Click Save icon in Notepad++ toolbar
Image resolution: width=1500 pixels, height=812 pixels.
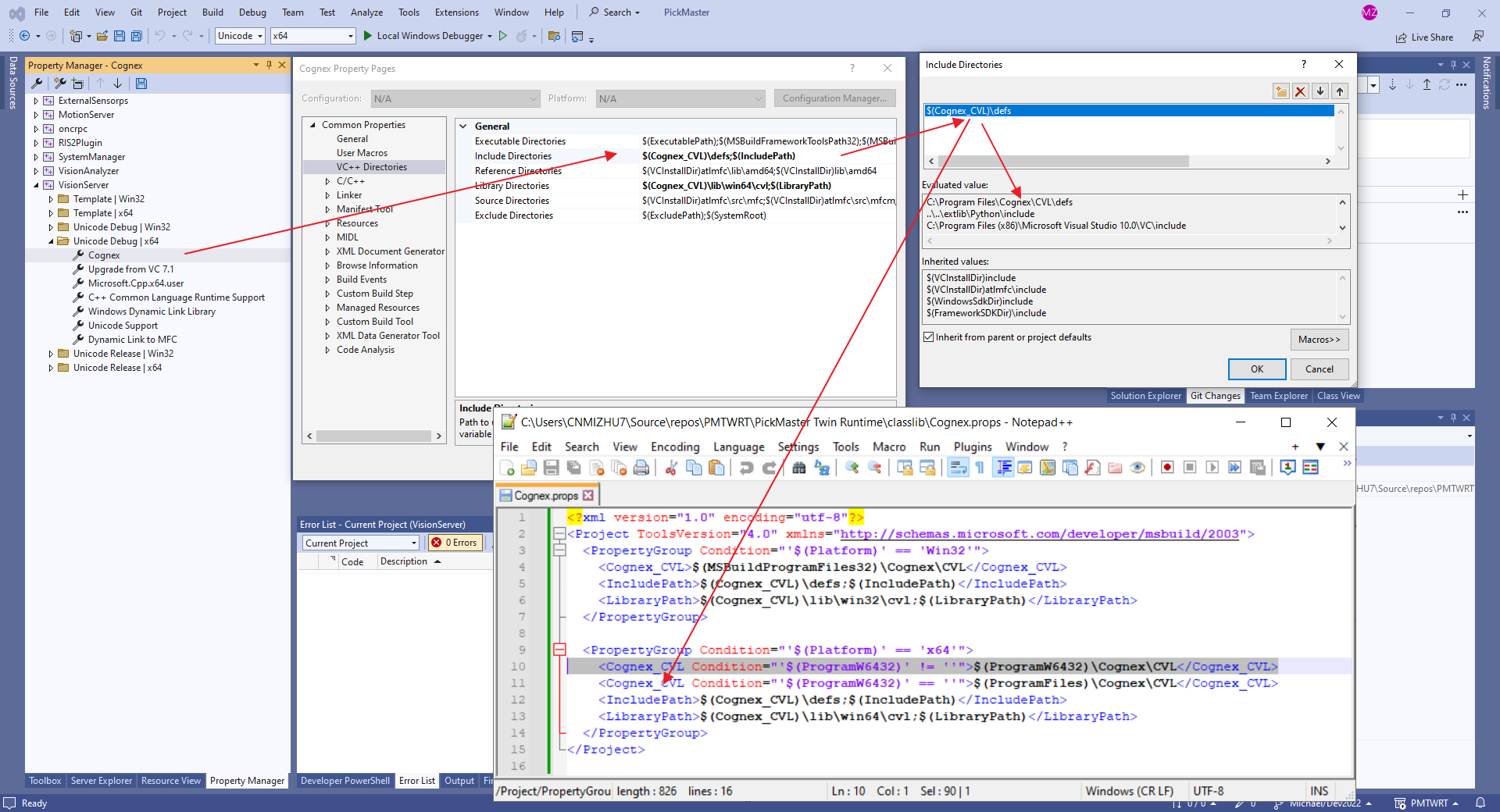click(551, 468)
